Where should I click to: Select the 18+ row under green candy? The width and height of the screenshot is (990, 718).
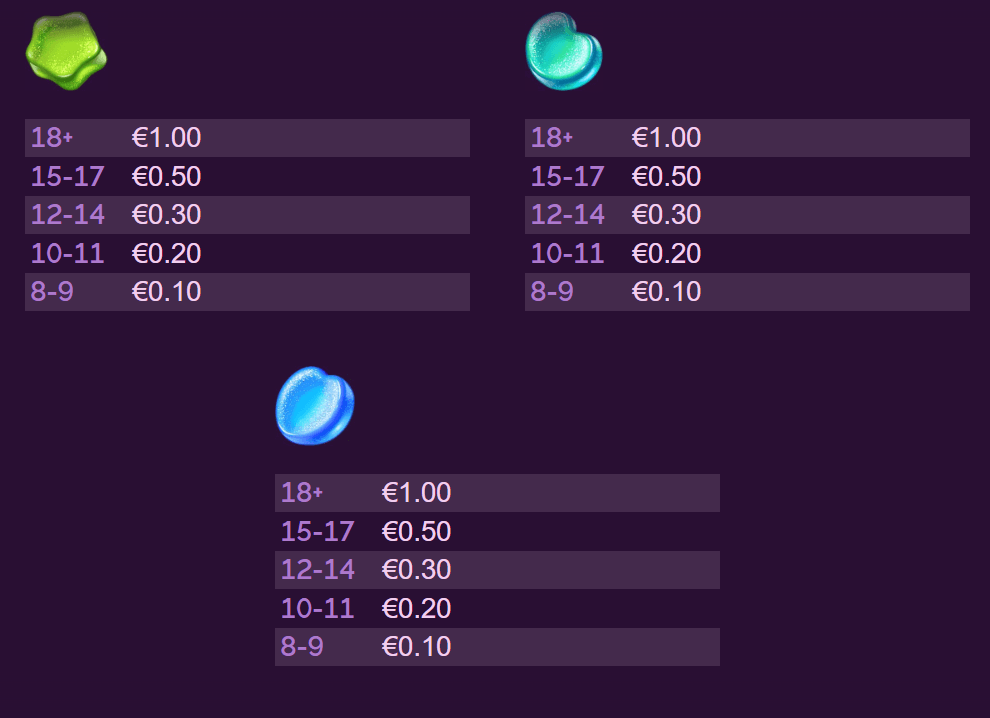point(248,138)
